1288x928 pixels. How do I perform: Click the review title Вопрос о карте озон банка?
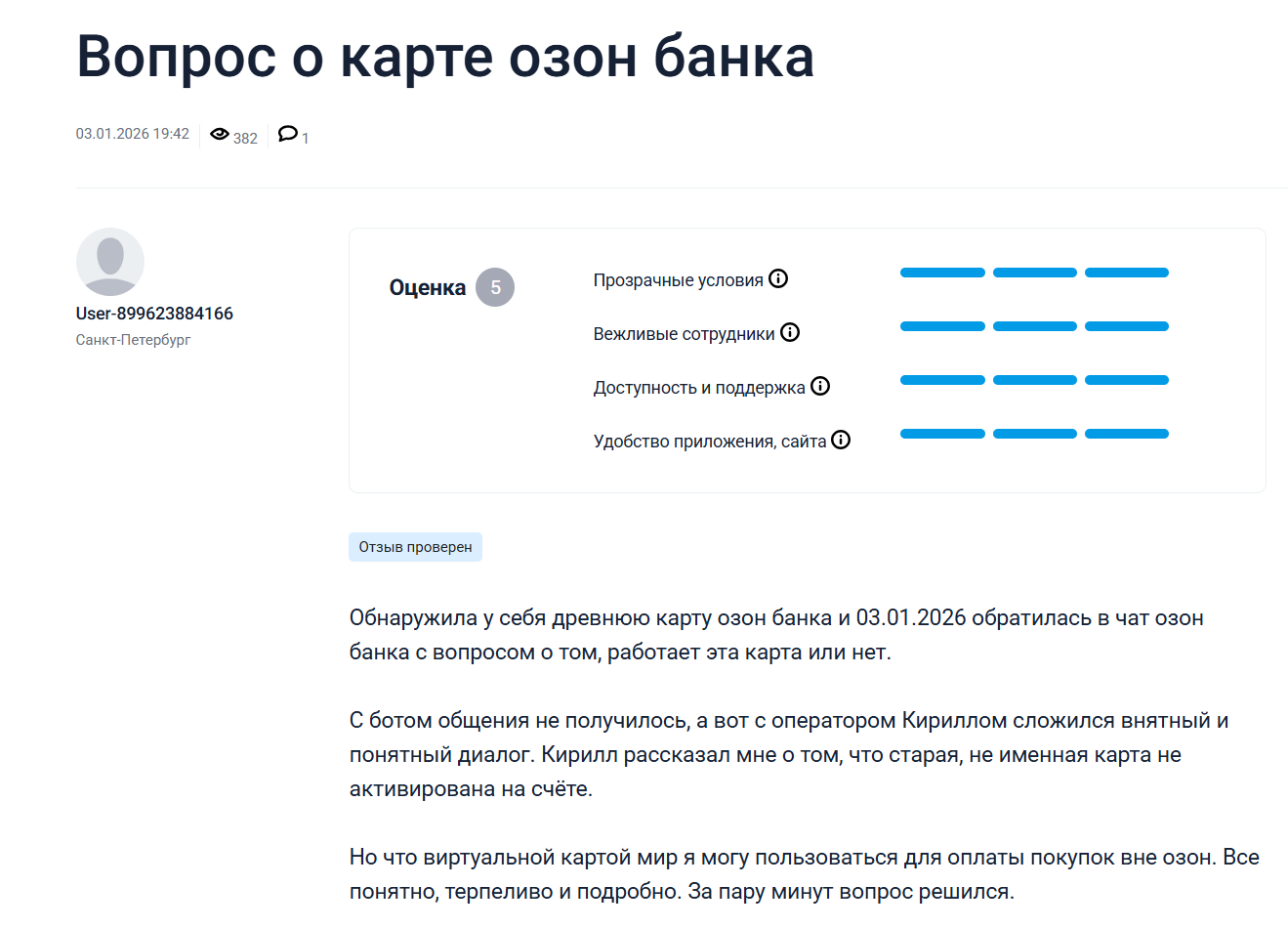click(x=445, y=57)
